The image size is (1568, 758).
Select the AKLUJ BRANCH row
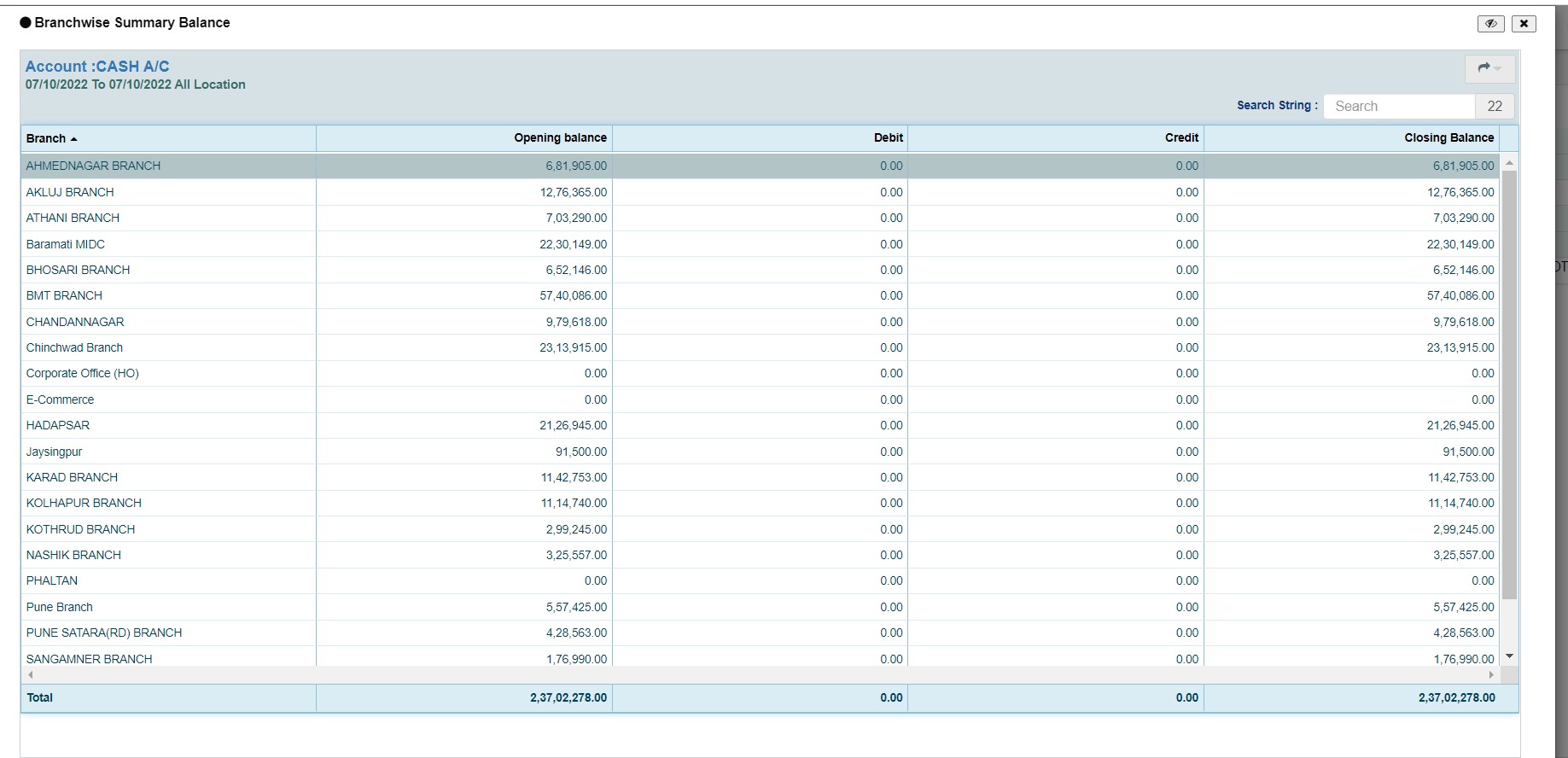[761, 192]
